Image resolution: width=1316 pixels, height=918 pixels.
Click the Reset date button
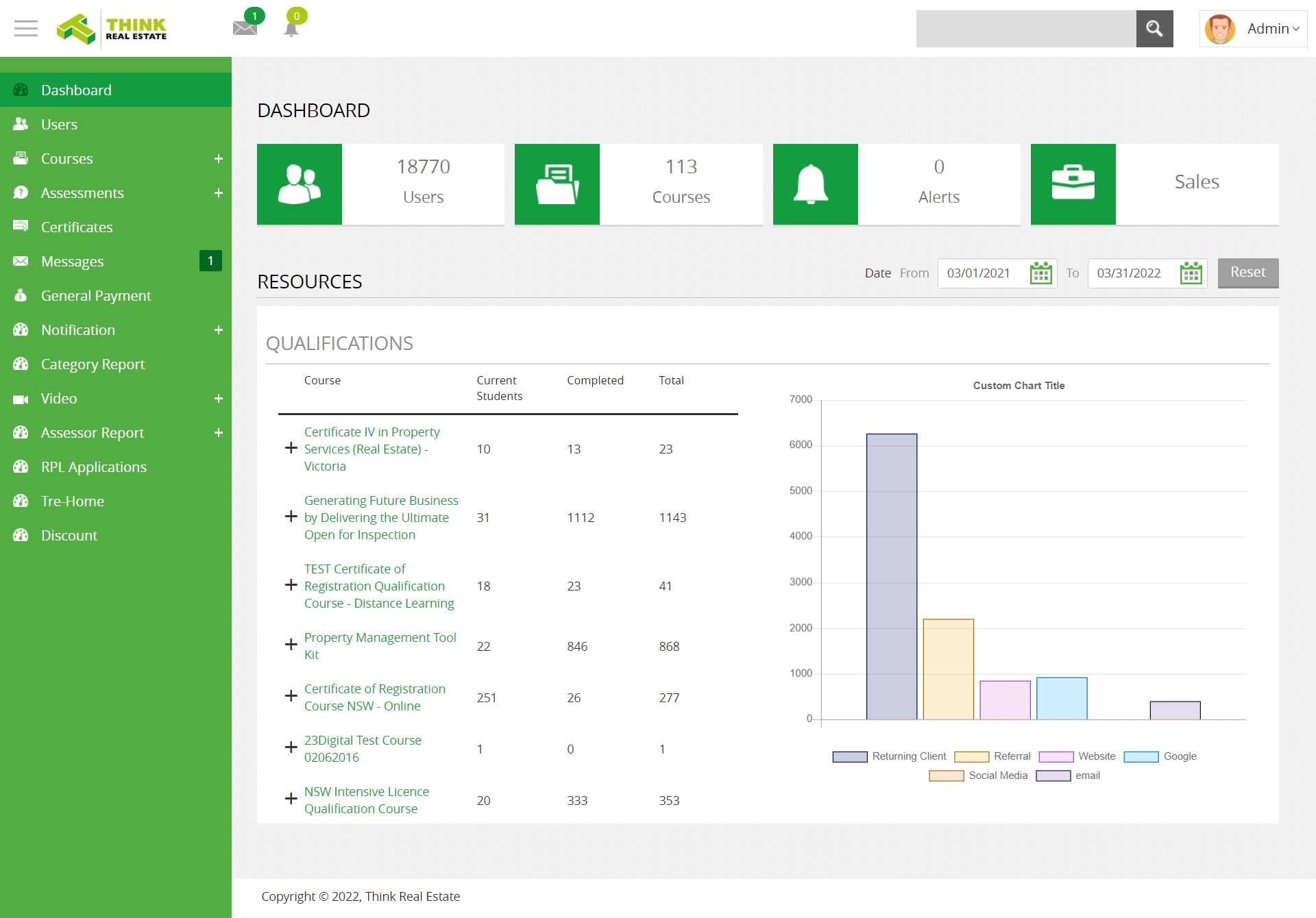pos(1247,273)
